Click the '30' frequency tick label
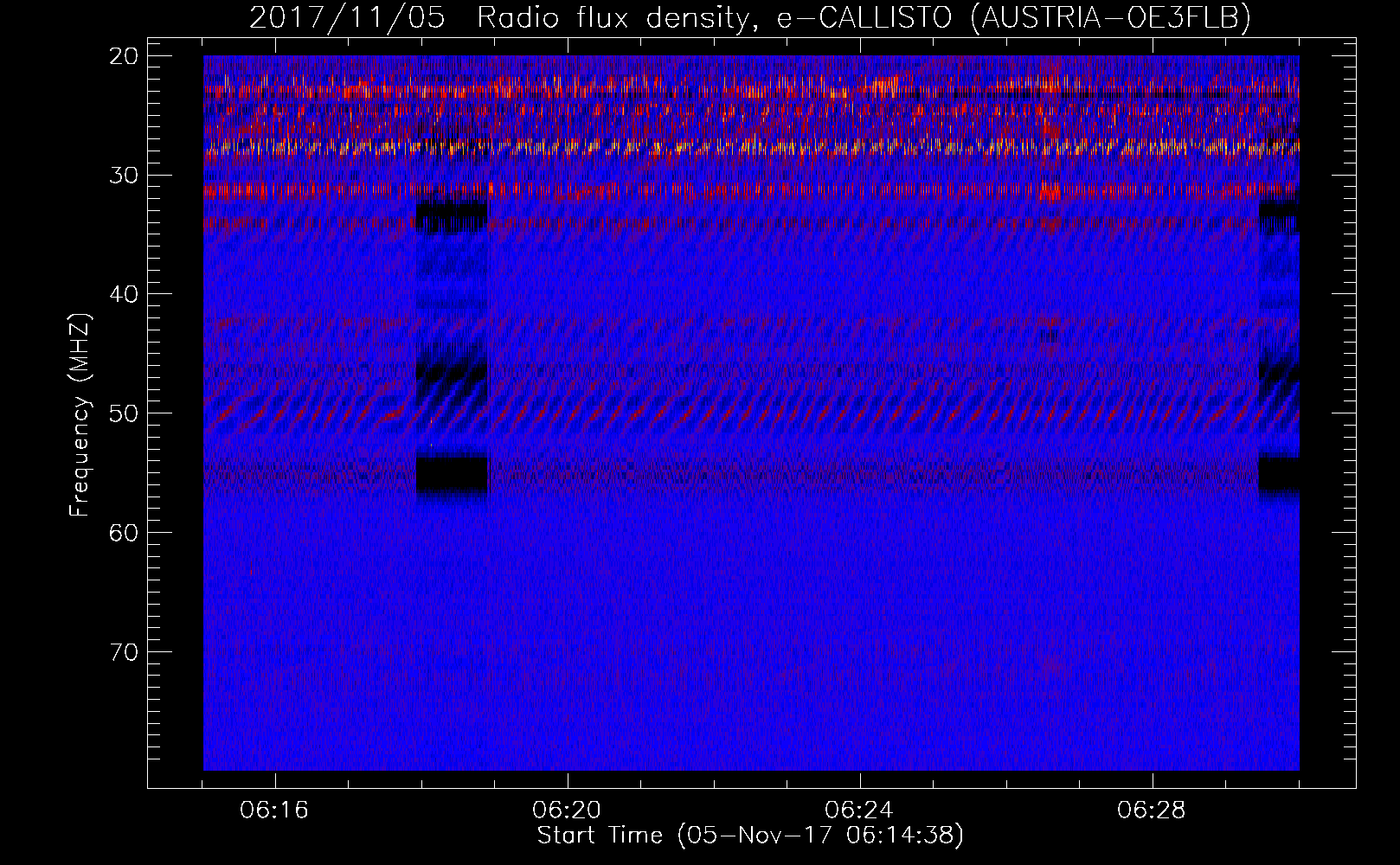 click(125, 176)
